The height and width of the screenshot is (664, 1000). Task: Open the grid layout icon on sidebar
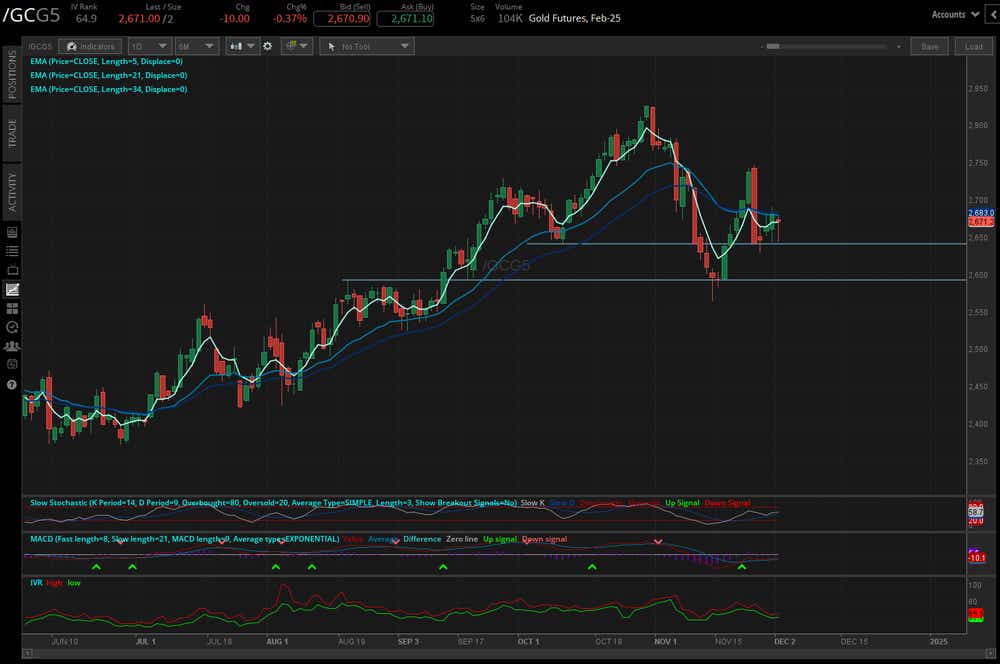12,307
